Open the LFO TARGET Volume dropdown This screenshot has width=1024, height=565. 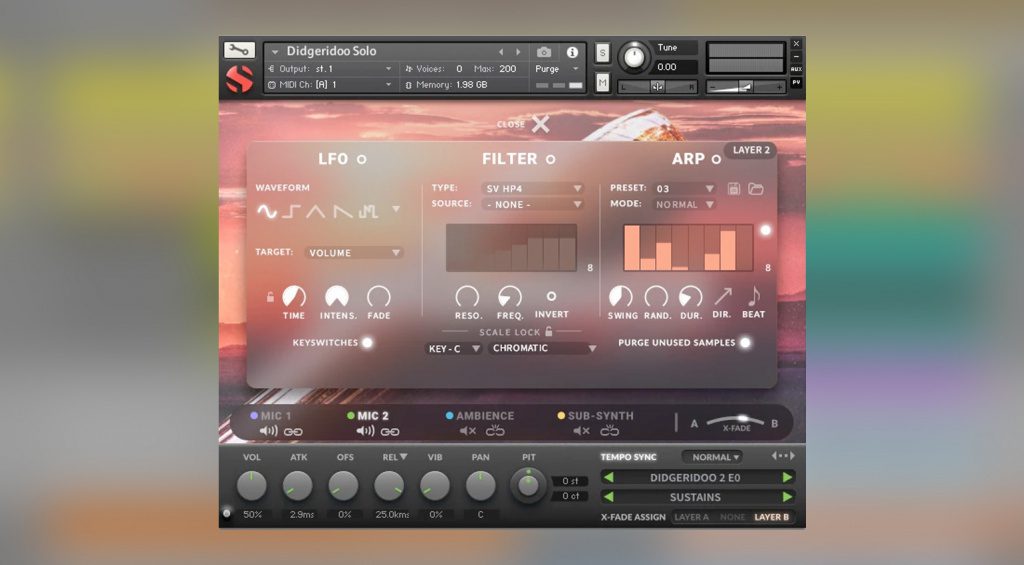[x=353, y=253]
